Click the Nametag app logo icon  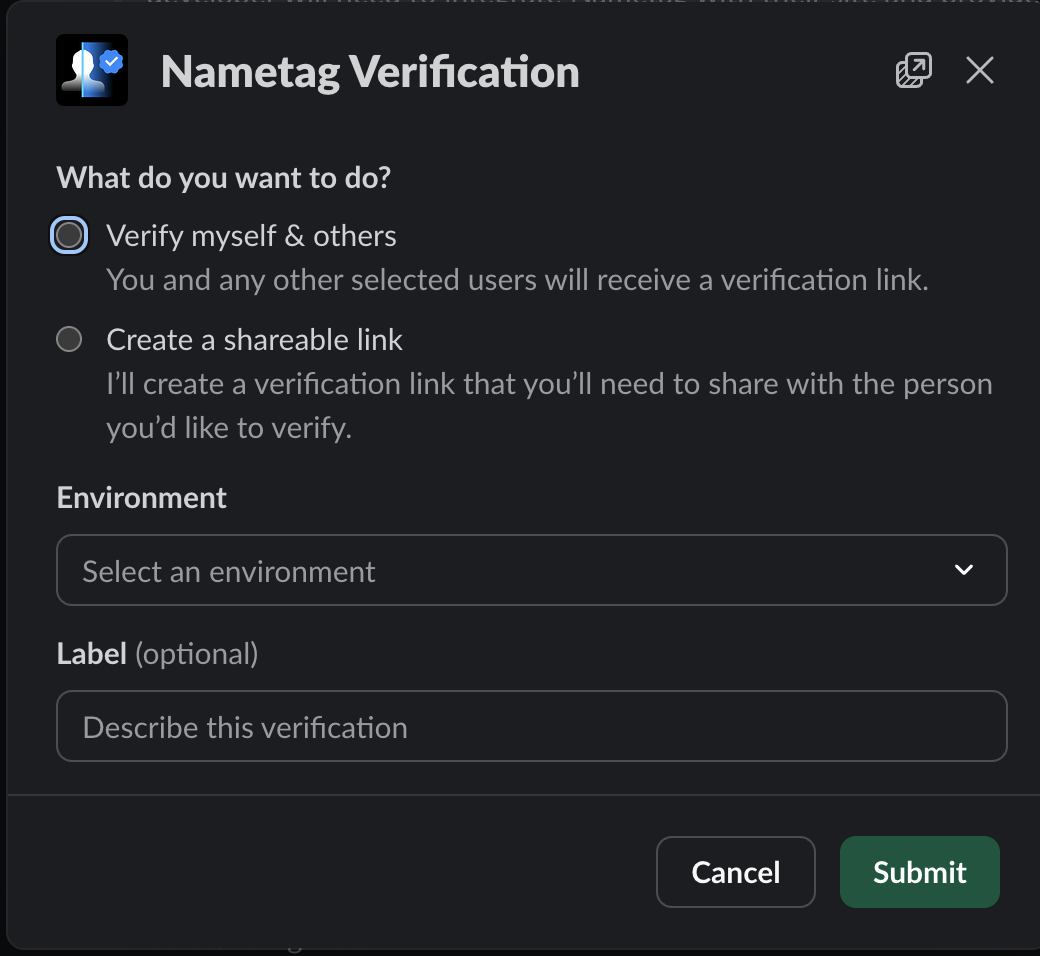[x=91, y=70]
